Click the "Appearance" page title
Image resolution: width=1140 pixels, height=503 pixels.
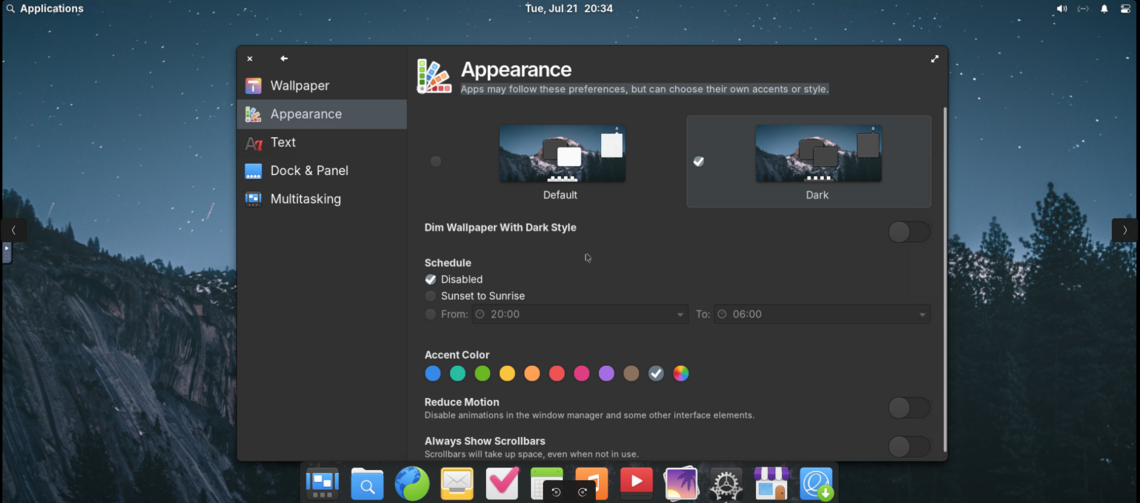tap(516, 70)
